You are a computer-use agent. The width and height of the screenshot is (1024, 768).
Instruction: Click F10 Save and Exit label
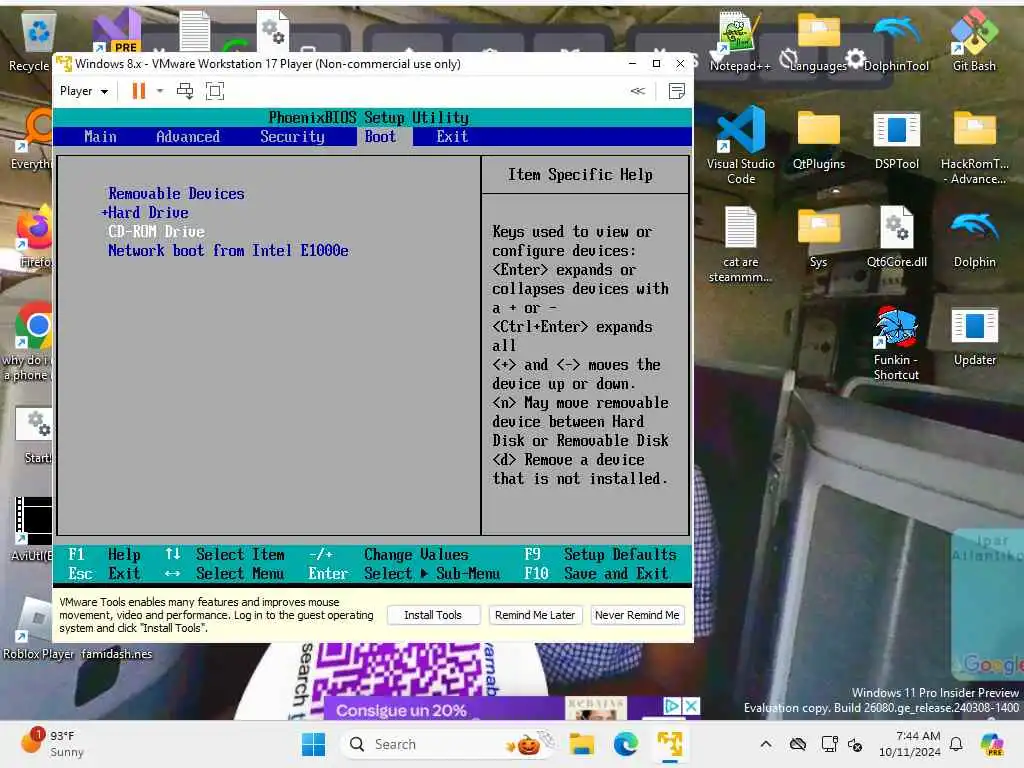pos(596,573)
